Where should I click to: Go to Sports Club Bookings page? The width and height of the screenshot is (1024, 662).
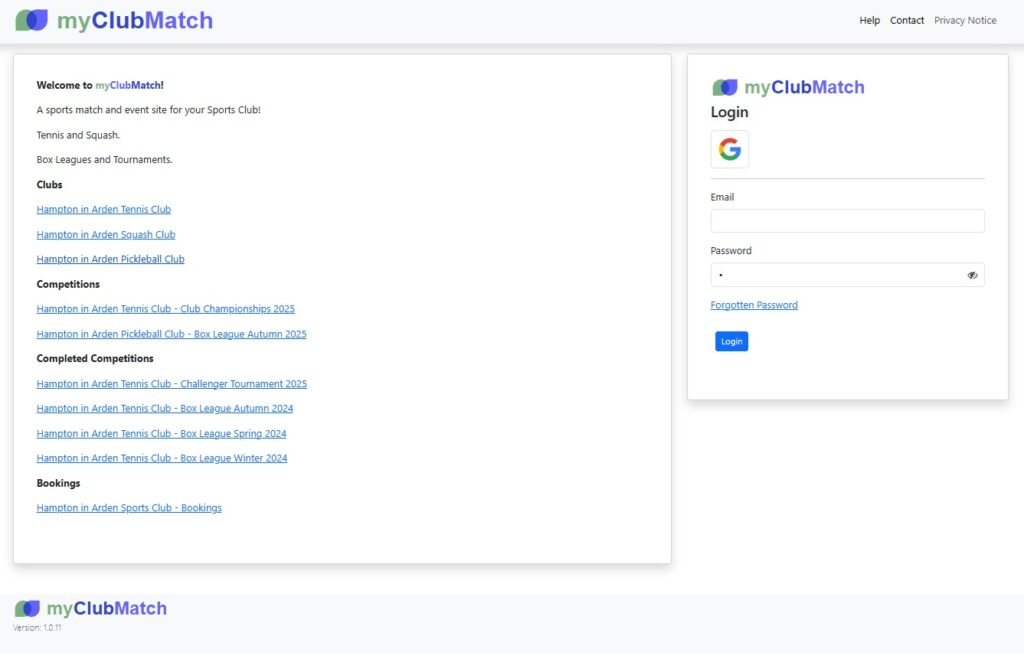point(129,508)
